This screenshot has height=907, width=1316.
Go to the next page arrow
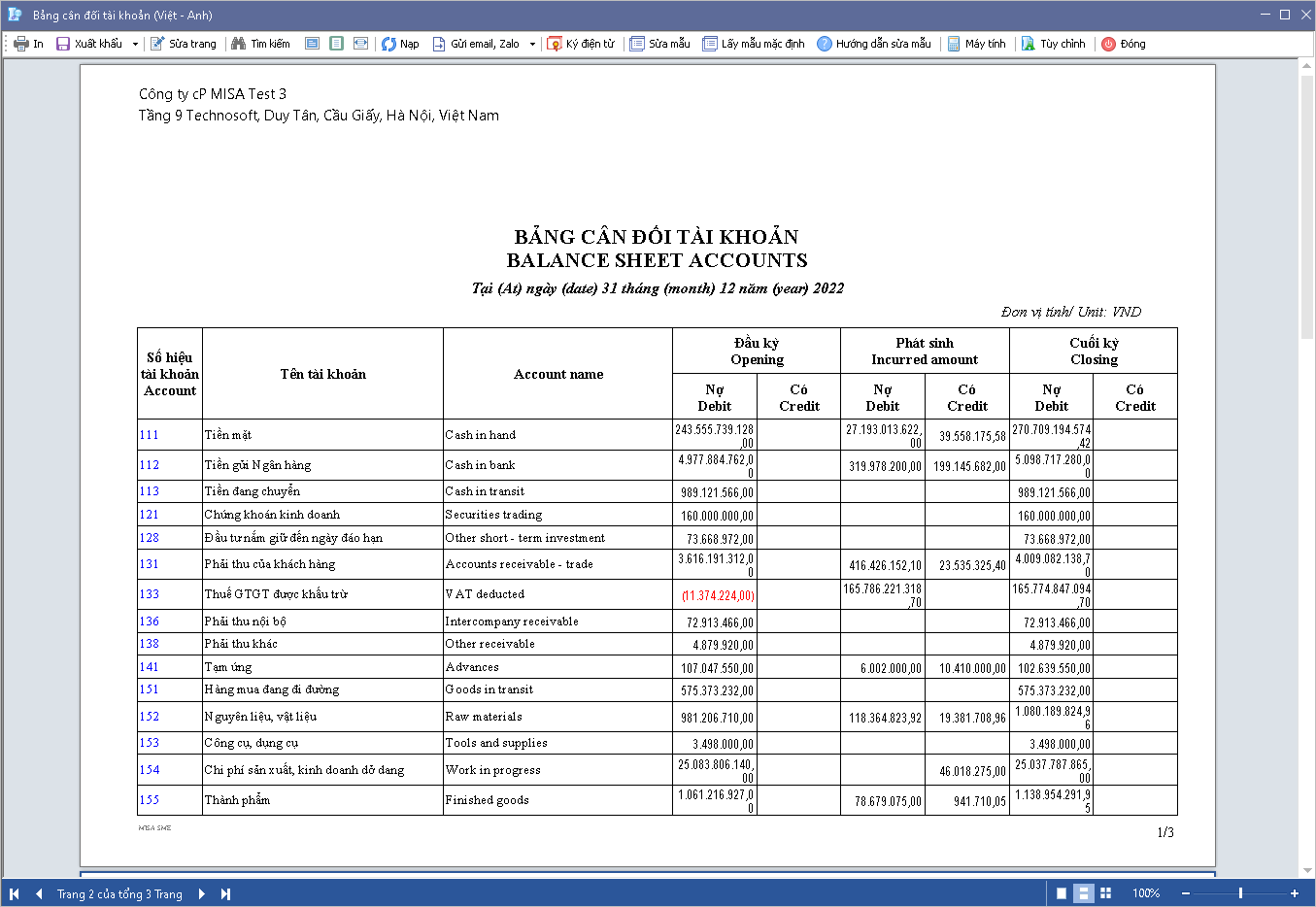[202, 893]
